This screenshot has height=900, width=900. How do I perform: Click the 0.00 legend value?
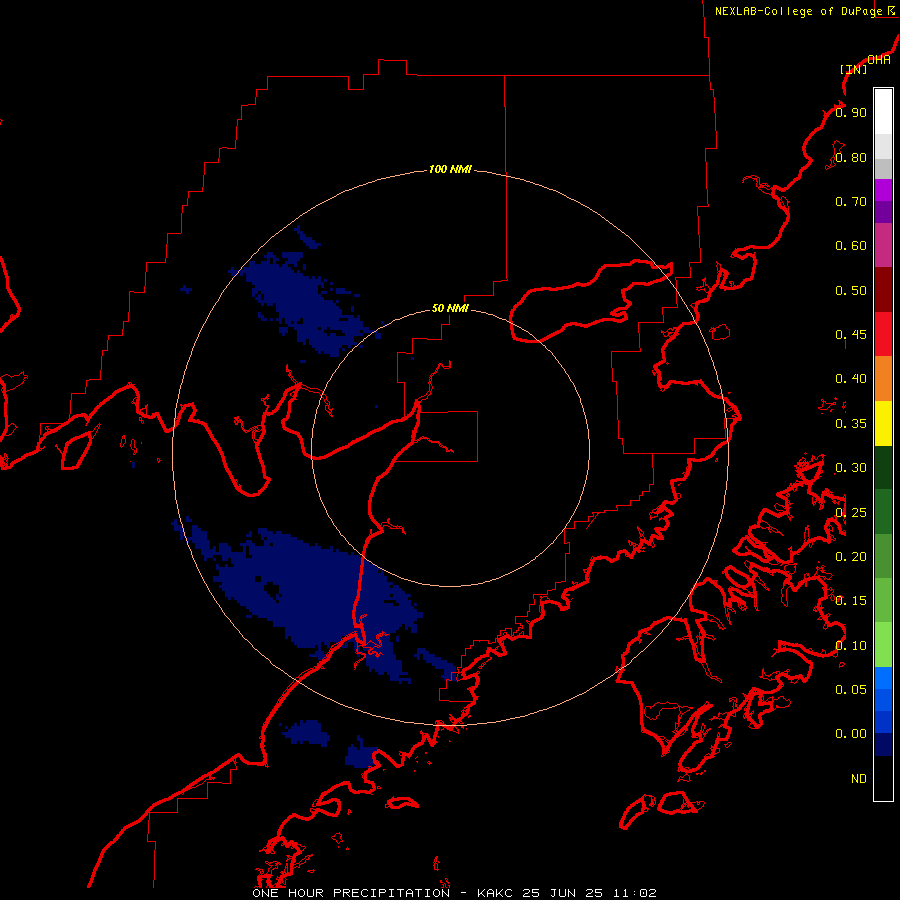coord(851,734)
